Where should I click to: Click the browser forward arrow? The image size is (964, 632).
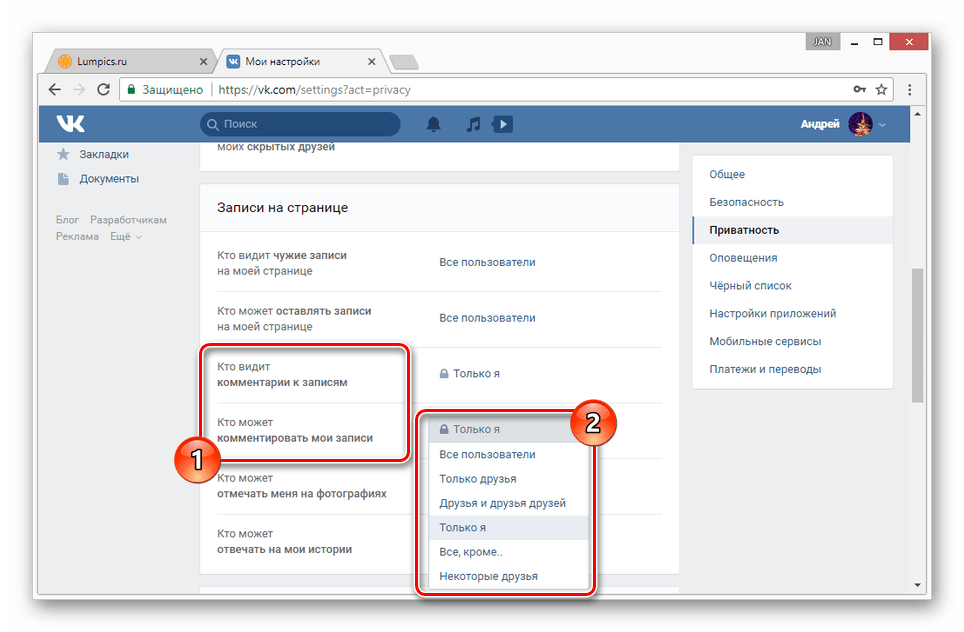(79, 90)
